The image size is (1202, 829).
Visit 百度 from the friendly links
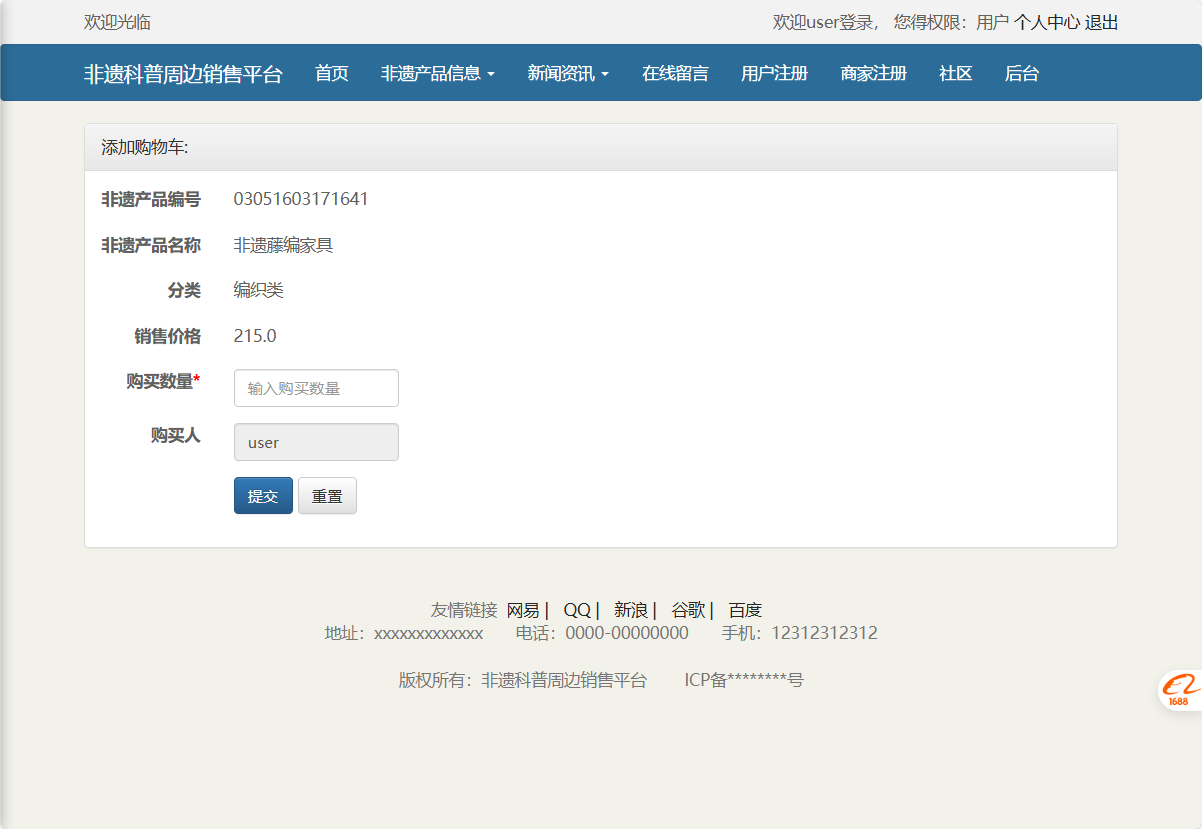click(745, 609)
